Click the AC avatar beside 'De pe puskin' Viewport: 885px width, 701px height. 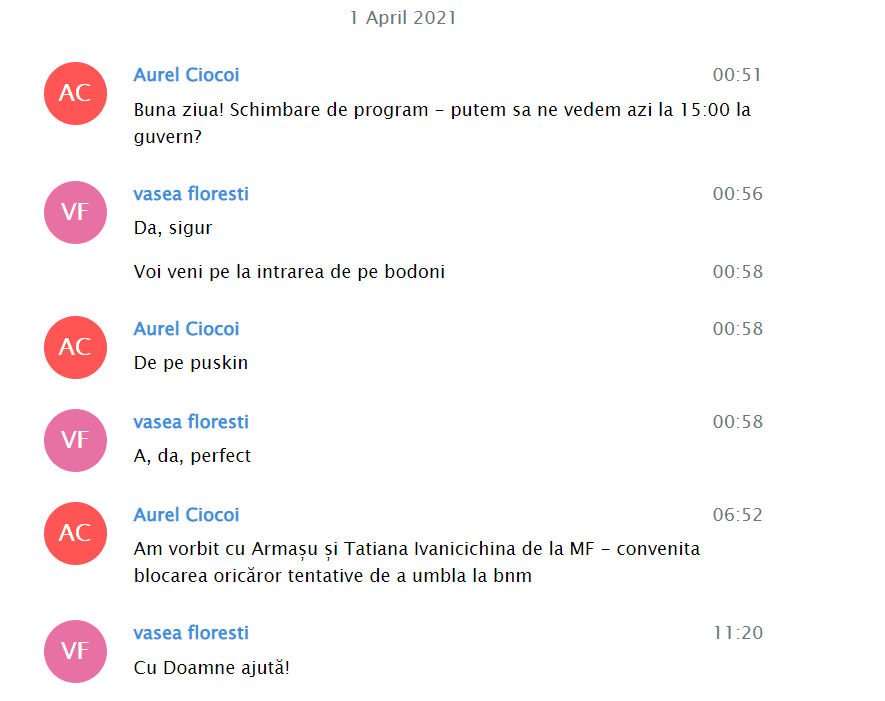76,347
